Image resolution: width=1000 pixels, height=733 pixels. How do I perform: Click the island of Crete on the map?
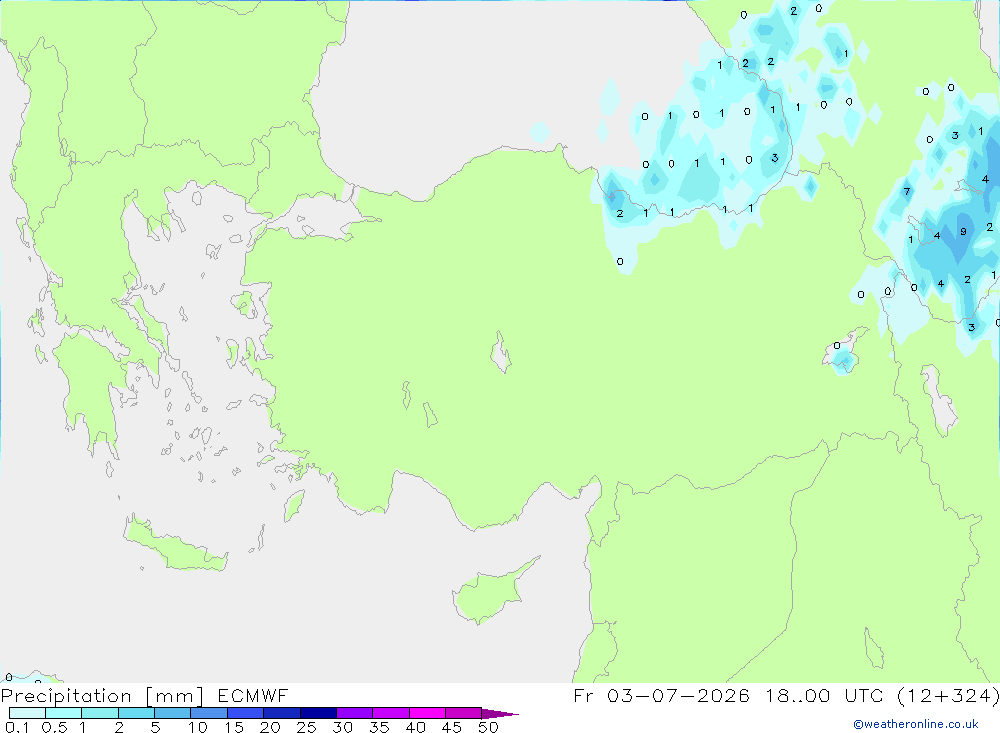point(175,545)
